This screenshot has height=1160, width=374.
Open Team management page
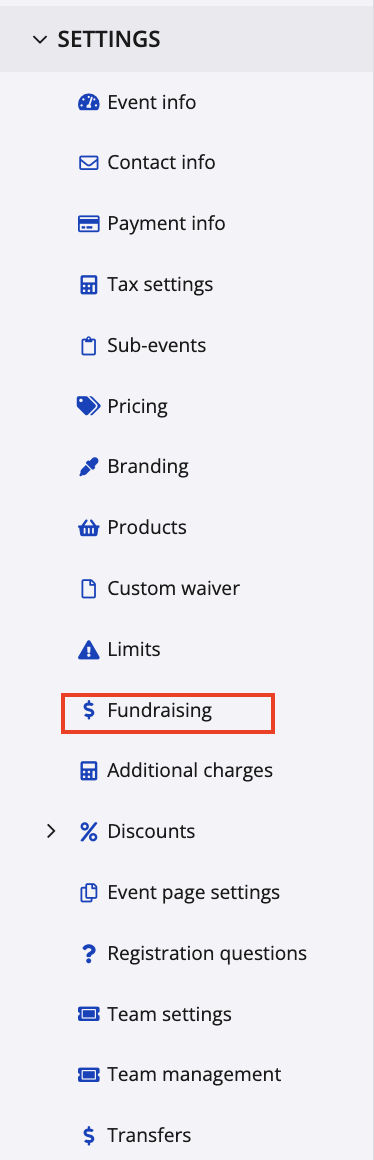[x=180, y=1075]
